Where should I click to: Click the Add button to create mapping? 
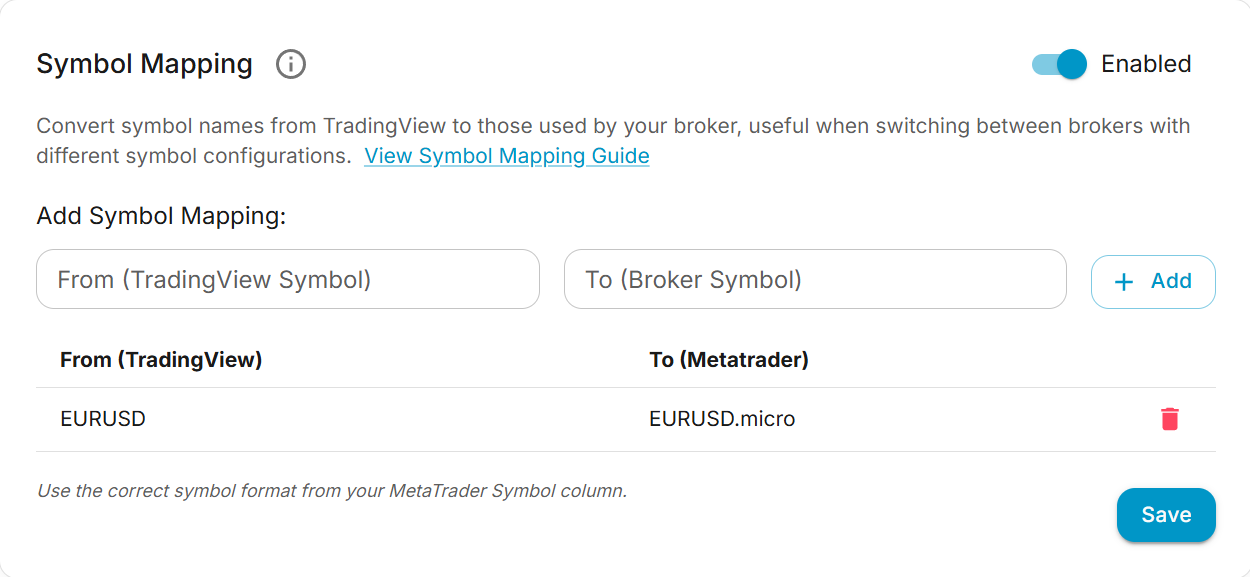1152,281
